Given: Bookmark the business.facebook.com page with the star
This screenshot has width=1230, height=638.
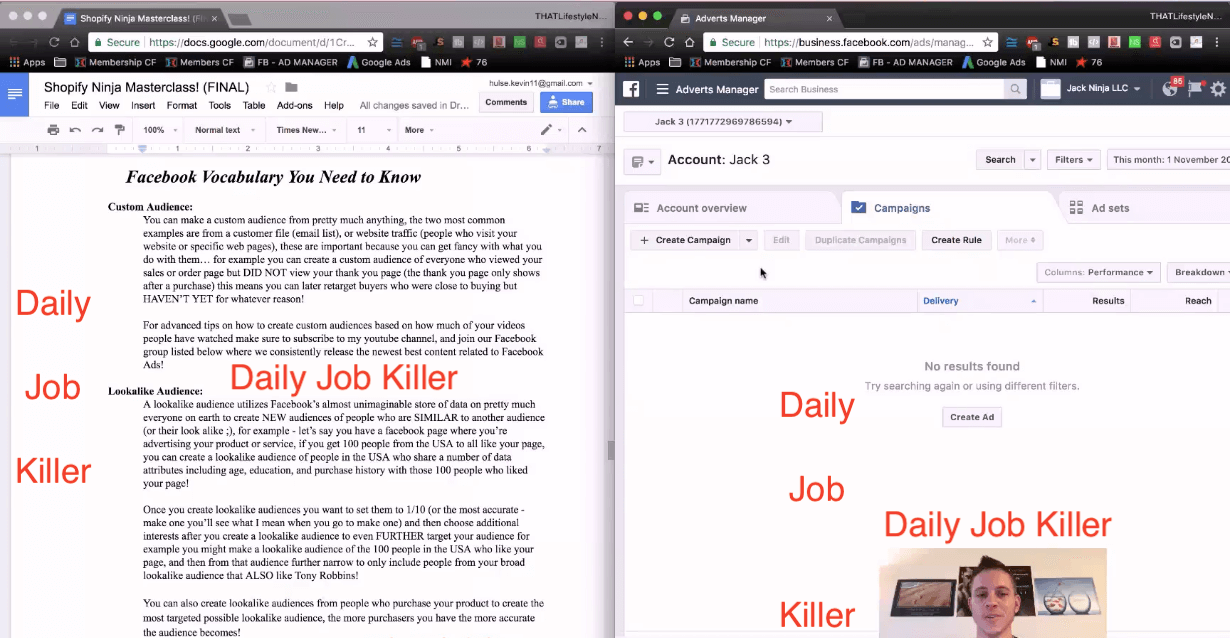Looking at the screenshot, I should coord(988,42).
